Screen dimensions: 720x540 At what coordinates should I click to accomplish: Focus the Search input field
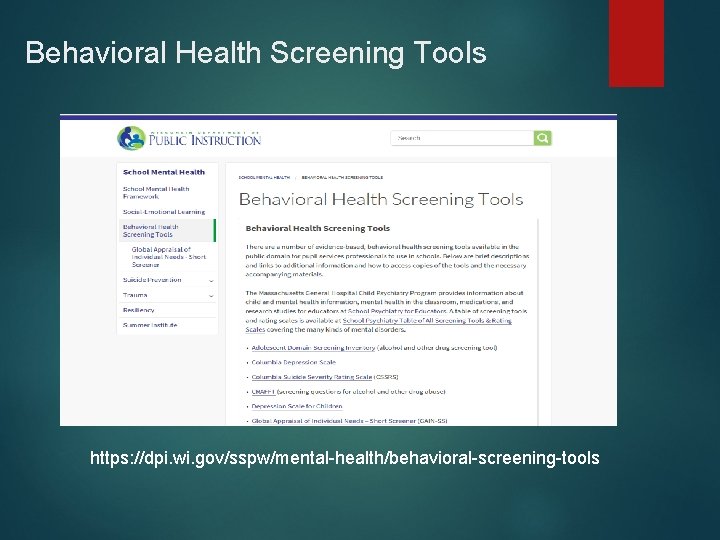point(462,138)
